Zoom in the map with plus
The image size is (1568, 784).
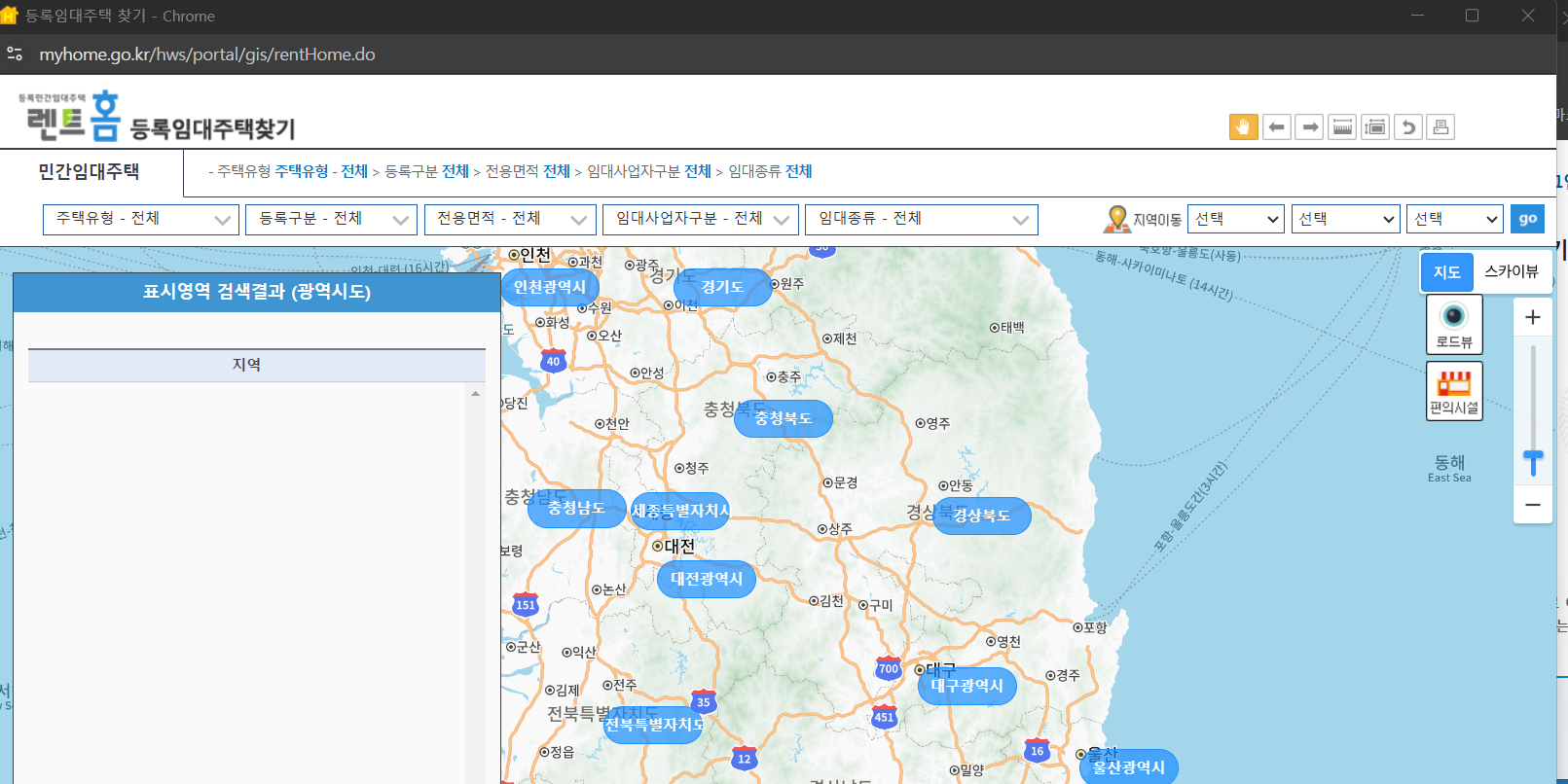coord(1533,317)
